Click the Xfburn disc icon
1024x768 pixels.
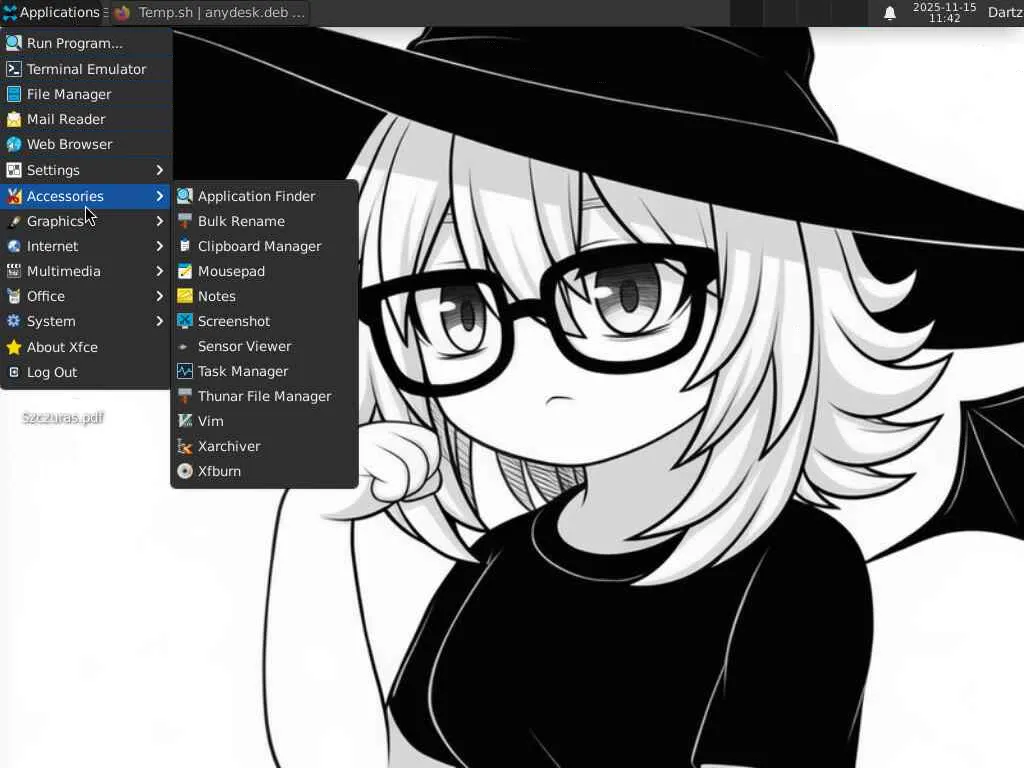pyautogui.click(x=185, y=471)
